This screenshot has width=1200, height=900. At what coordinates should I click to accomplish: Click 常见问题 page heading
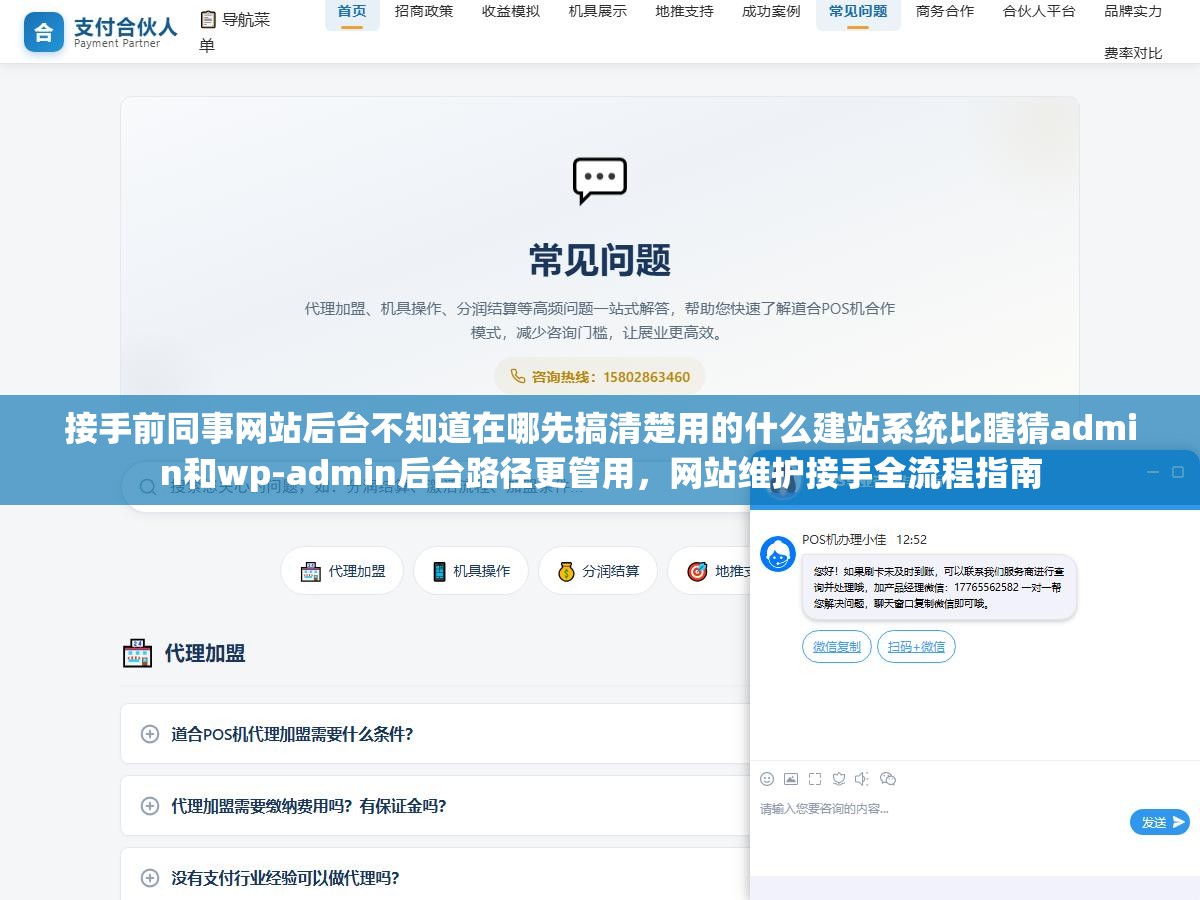600,261
